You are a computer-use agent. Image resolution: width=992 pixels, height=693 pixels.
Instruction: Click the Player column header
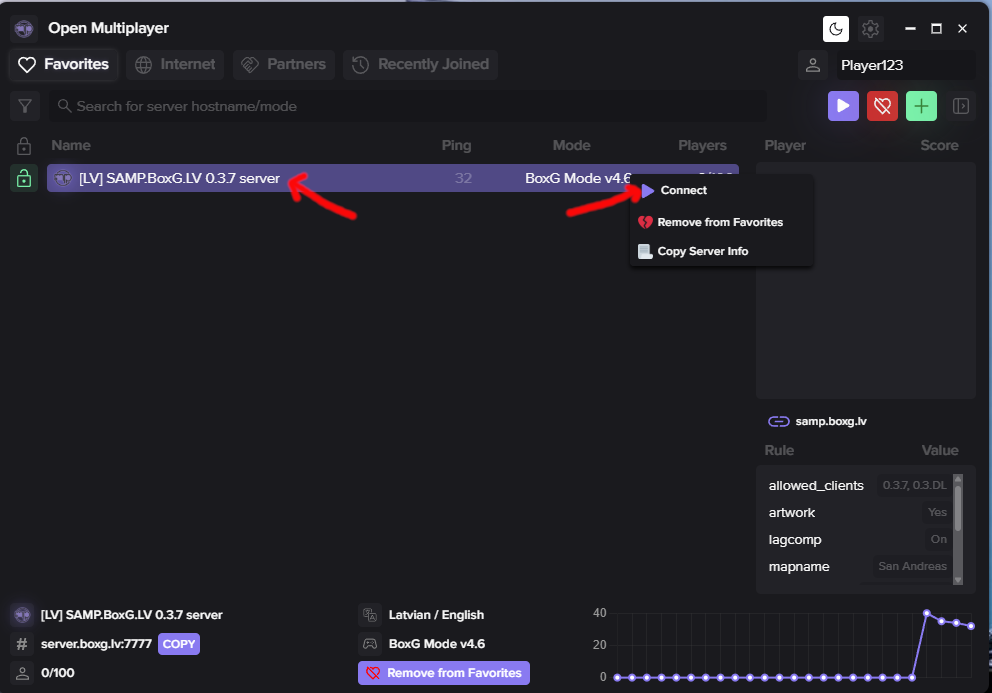coord(785,146)
